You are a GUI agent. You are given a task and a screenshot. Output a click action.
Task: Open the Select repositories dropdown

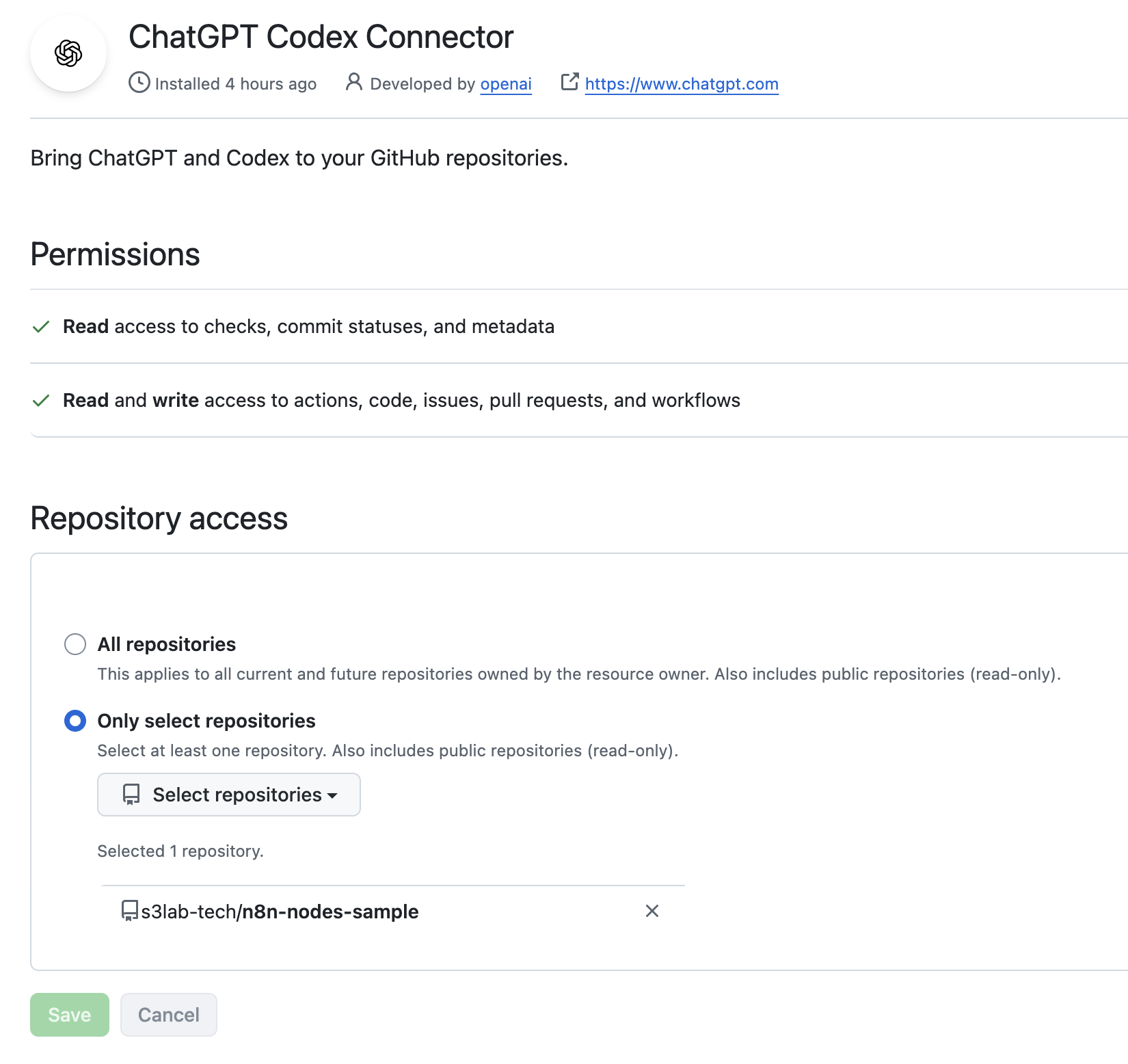coord(229,795)
